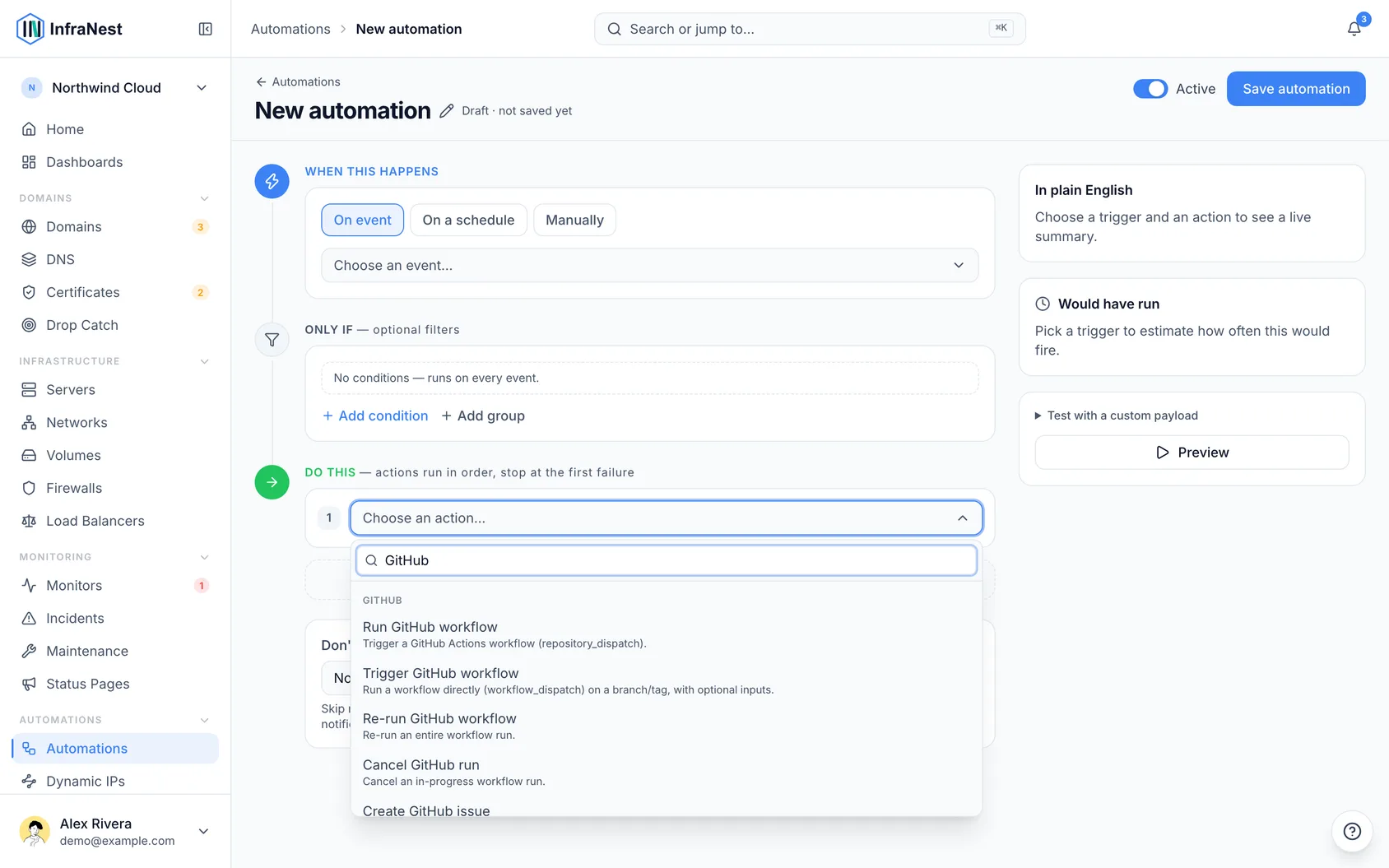1389x868 pixels.
Task: Select the On a schedule trigger
Action: pos(468,220)
